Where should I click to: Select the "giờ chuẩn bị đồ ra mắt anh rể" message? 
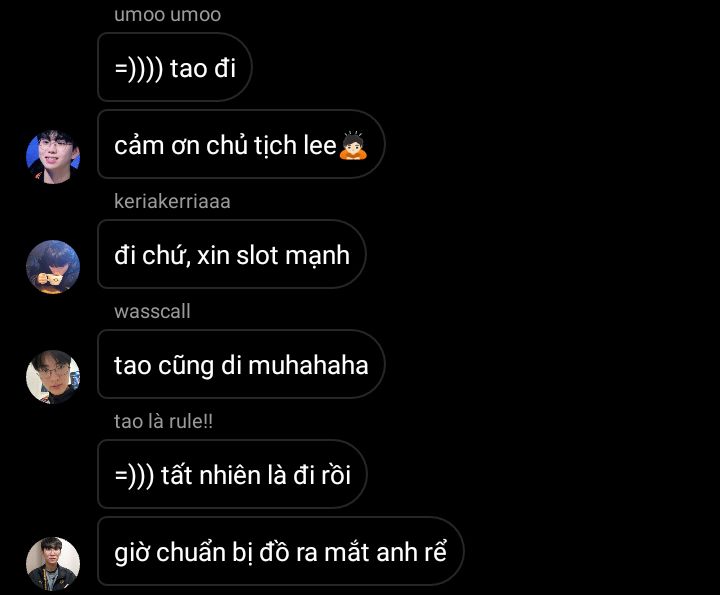[281, 551]
